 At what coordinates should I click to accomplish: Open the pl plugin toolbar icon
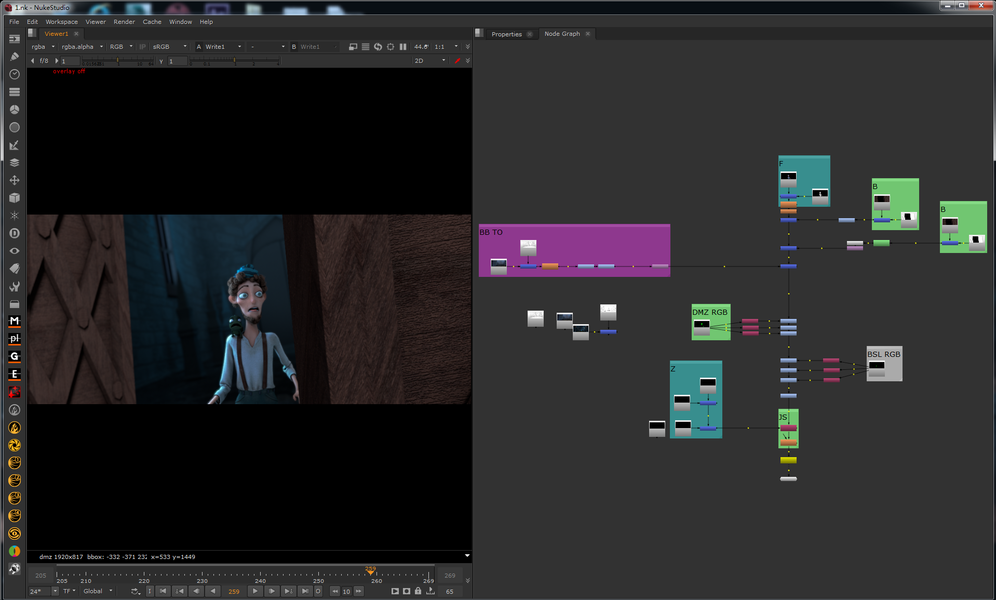(14, 339)
